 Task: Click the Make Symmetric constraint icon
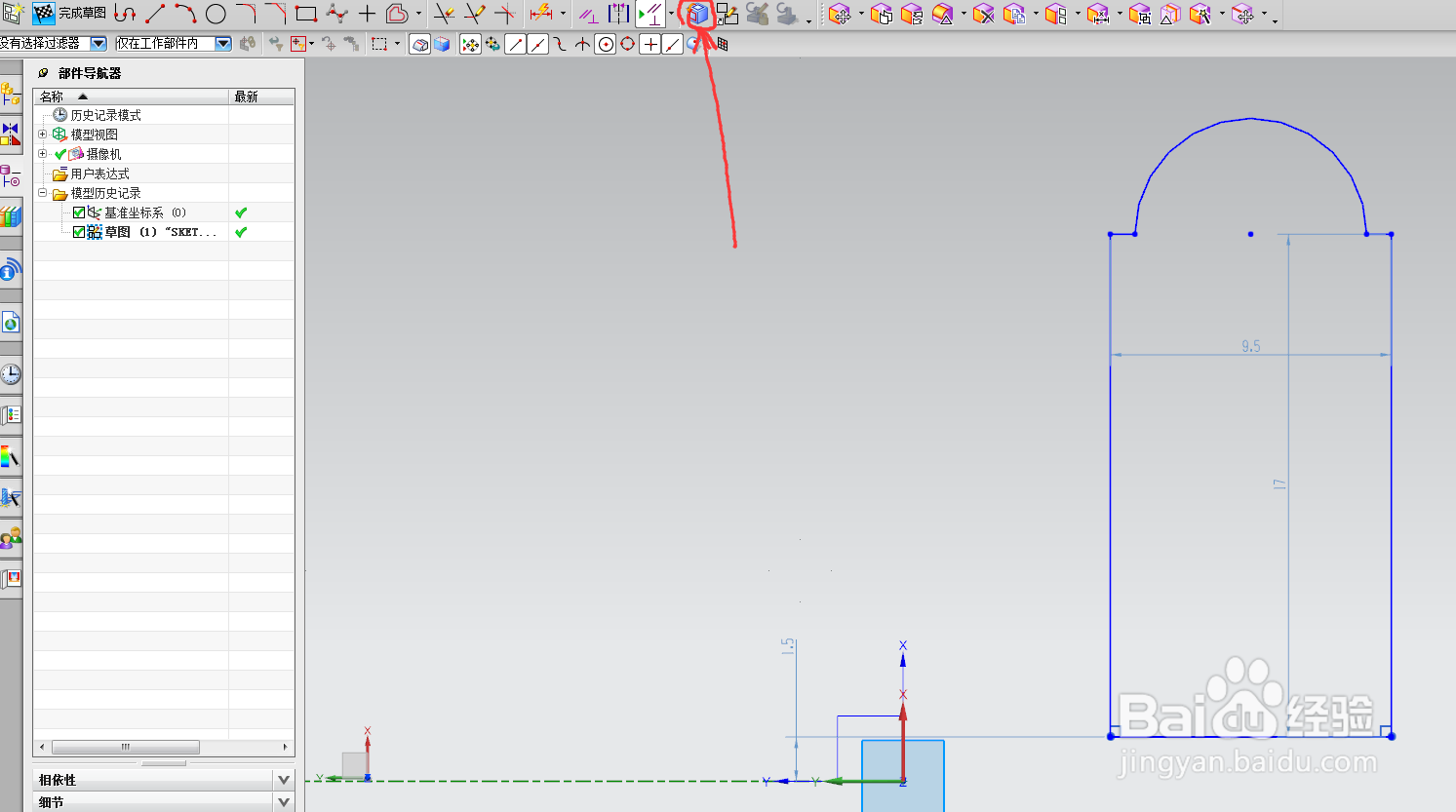point(618,14)
